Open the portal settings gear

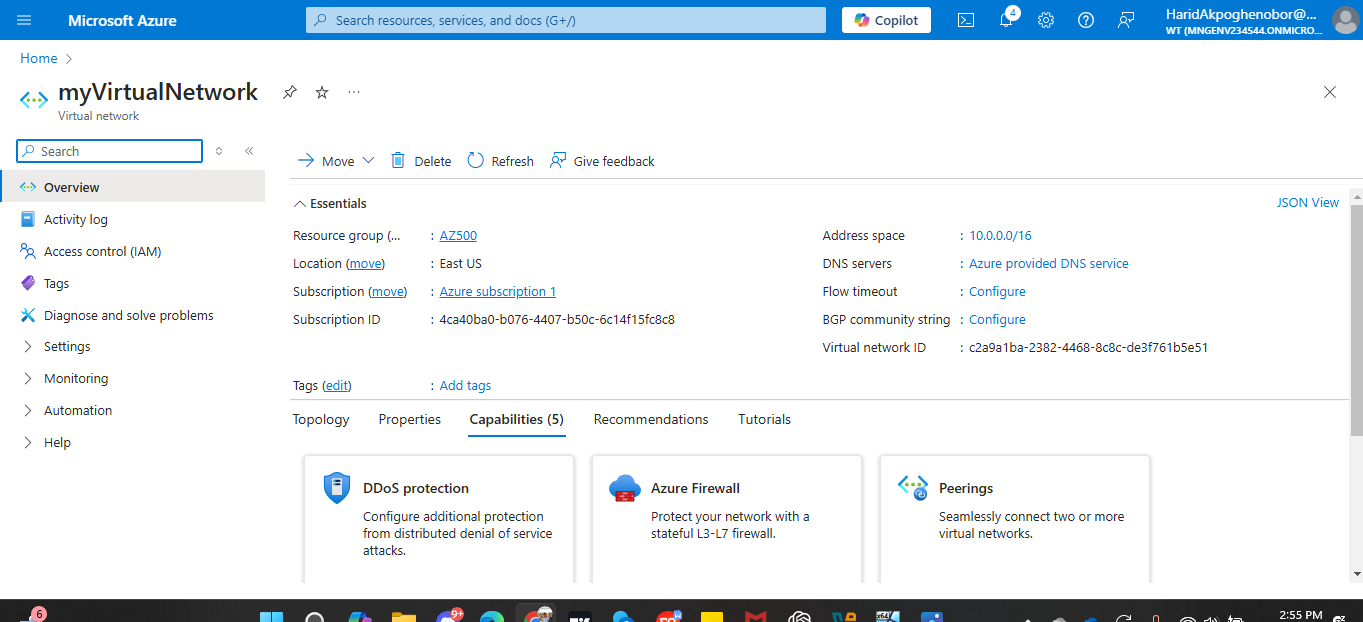[x=1045, y=19]
